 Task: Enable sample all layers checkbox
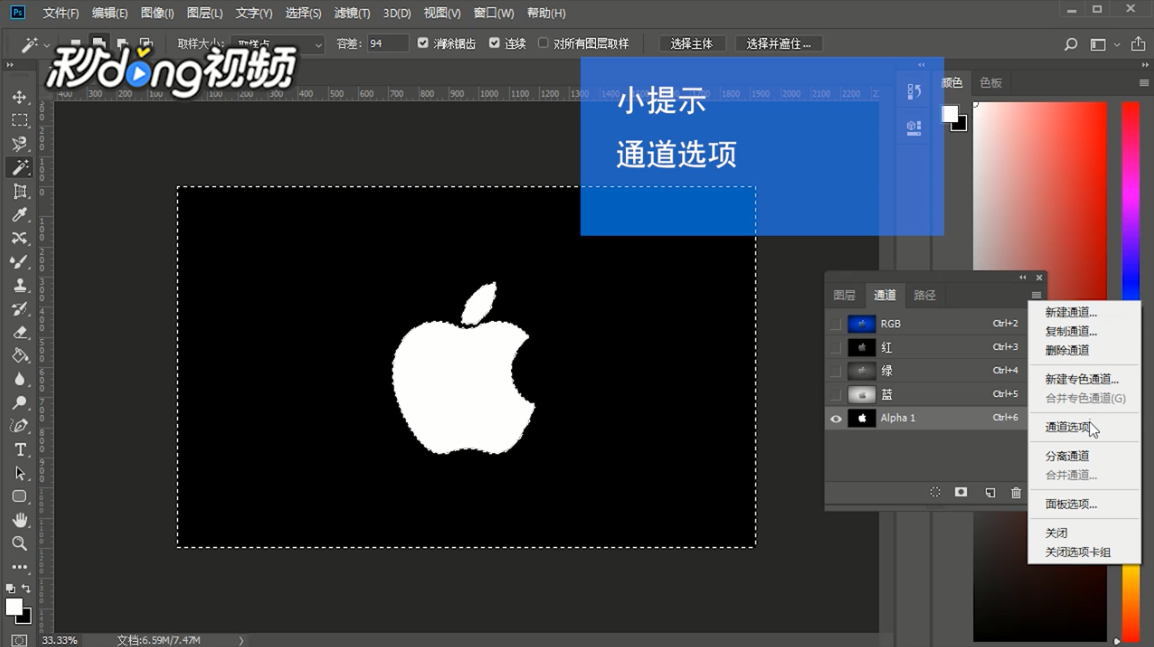[543, 43]
